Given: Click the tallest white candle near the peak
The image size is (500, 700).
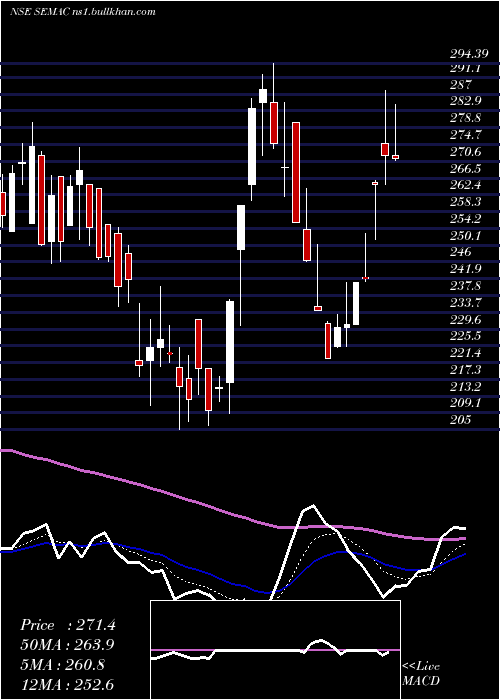Looking at the screenshot, I should 252,146.
